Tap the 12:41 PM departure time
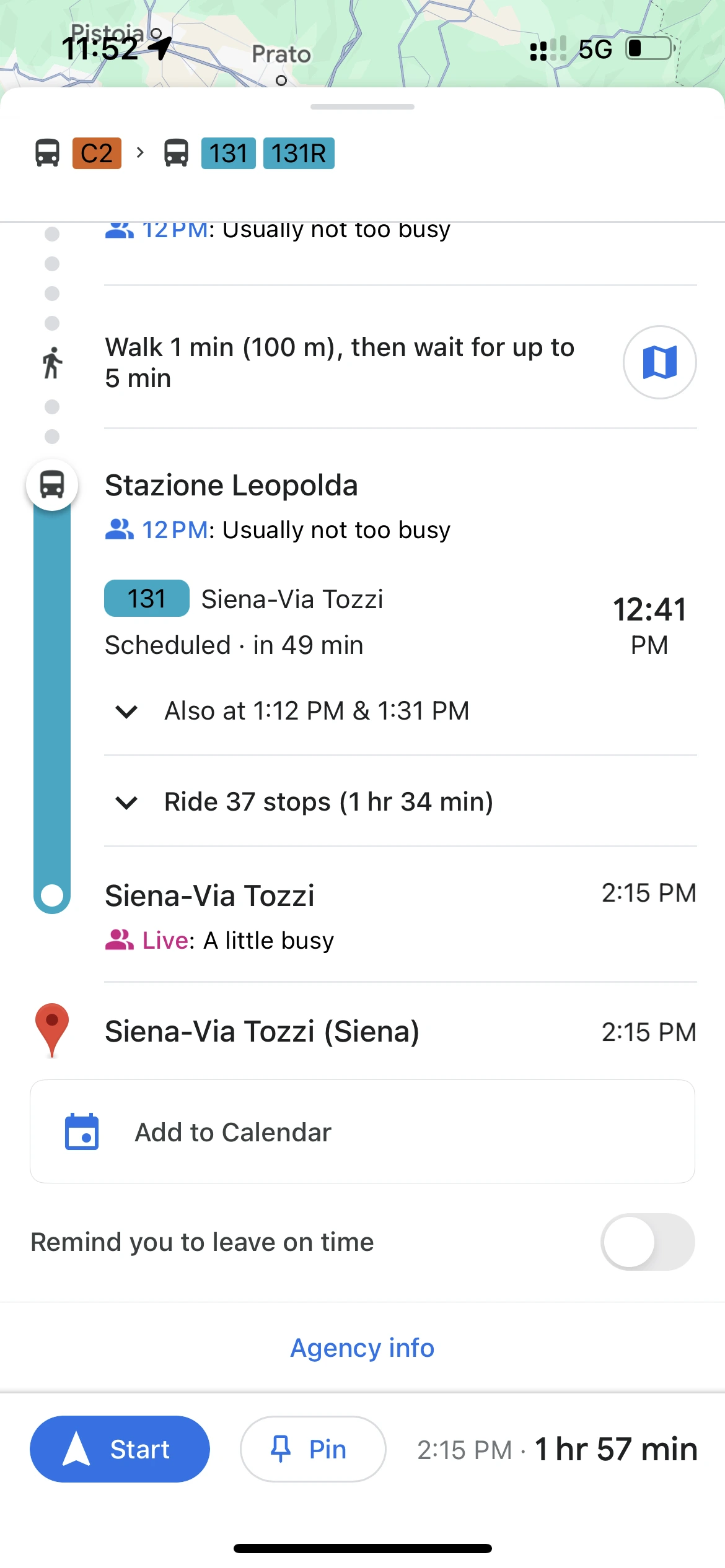The width and height of the screenshot is (725, 1568). click(x=649, y=624)
